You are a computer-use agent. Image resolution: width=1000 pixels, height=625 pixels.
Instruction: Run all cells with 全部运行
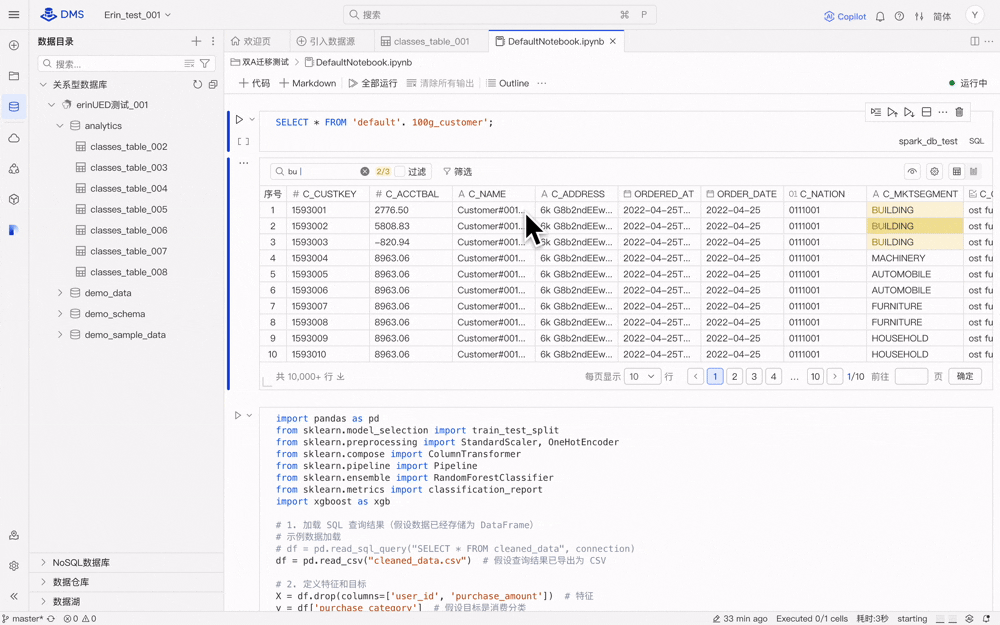point(372,83)
